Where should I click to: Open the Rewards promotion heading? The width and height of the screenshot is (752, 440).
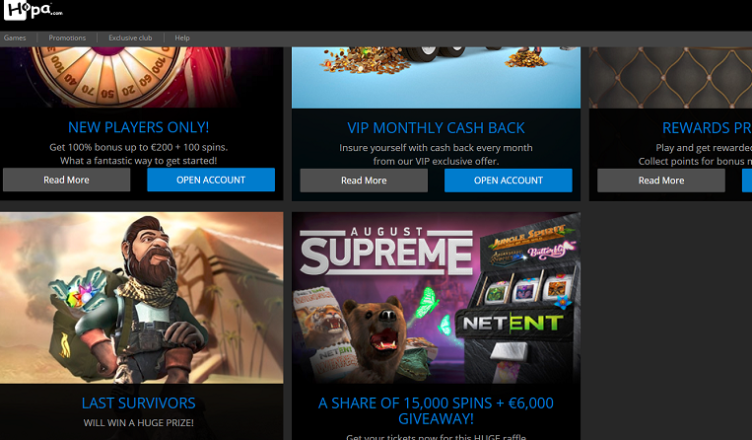coord(707,128)
